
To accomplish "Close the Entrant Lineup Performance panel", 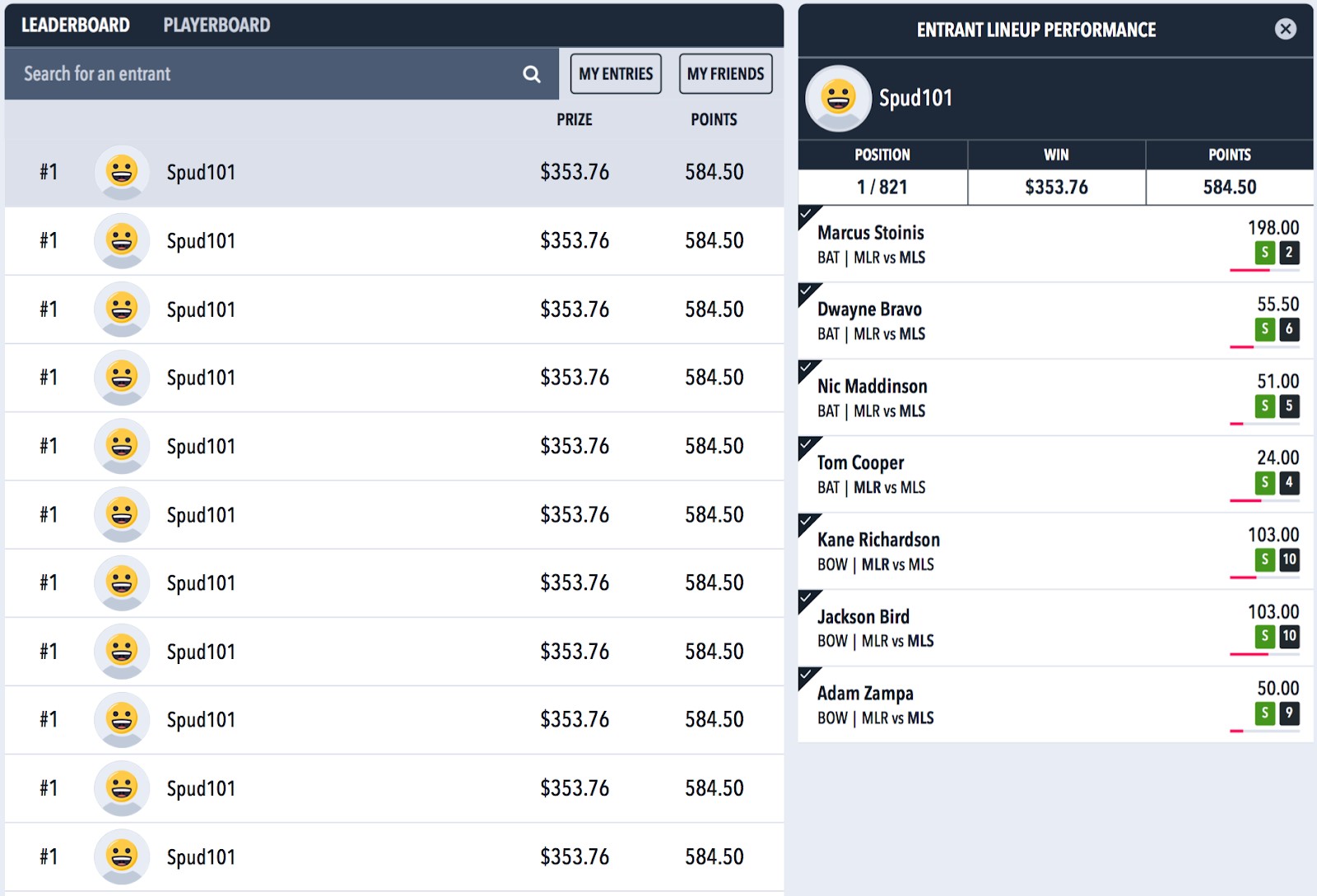I will tap(1285, 30).
